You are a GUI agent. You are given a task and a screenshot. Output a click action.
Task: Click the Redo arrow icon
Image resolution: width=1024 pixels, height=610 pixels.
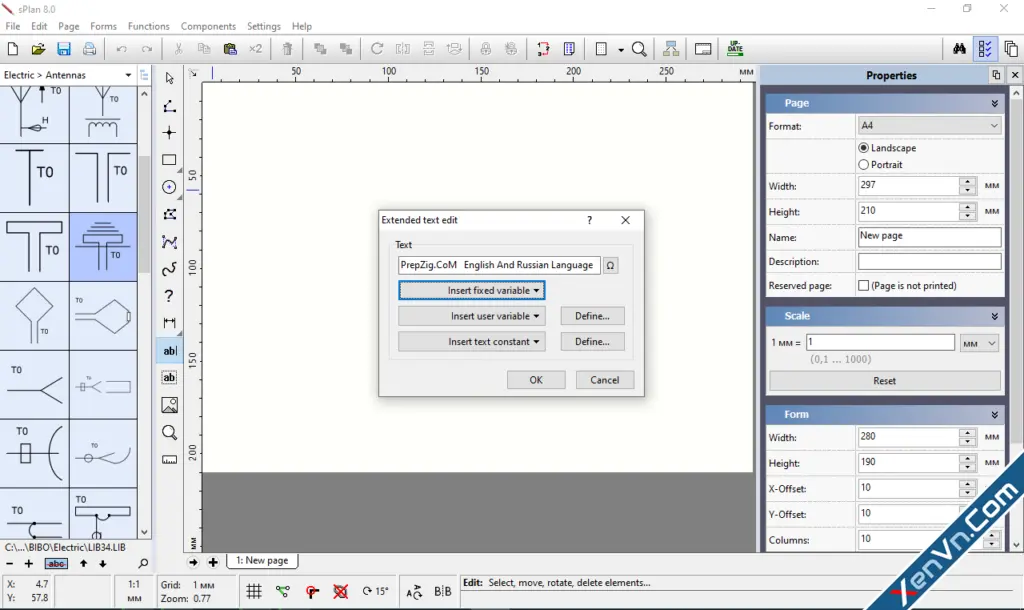147,49
